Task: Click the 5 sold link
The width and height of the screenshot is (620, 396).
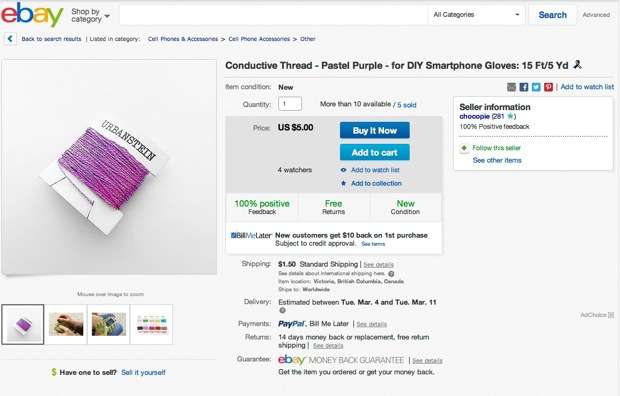Action: (406, 105)
